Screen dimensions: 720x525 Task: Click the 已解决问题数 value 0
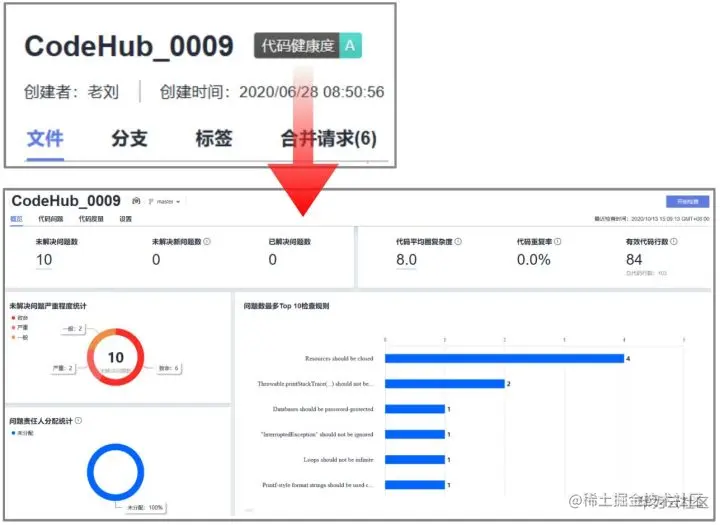[x=273, y=260]
